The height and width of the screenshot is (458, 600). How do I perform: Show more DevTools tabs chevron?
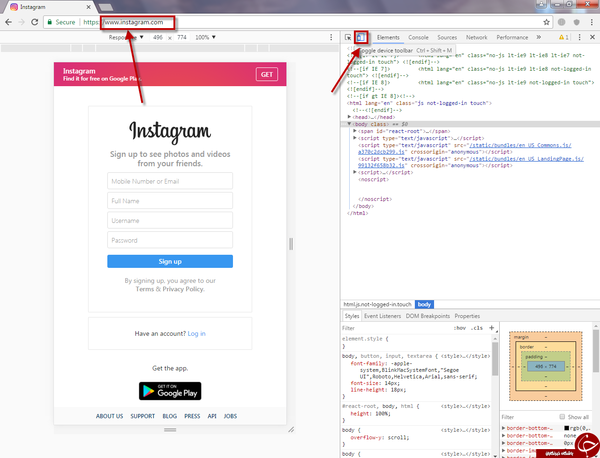click(x=539, y=37)
